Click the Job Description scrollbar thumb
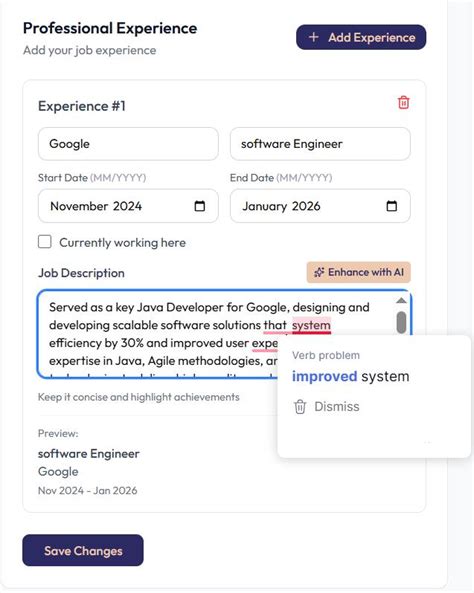Image resolution: width=474 pixels, height=593 pixels. point(401,323)
